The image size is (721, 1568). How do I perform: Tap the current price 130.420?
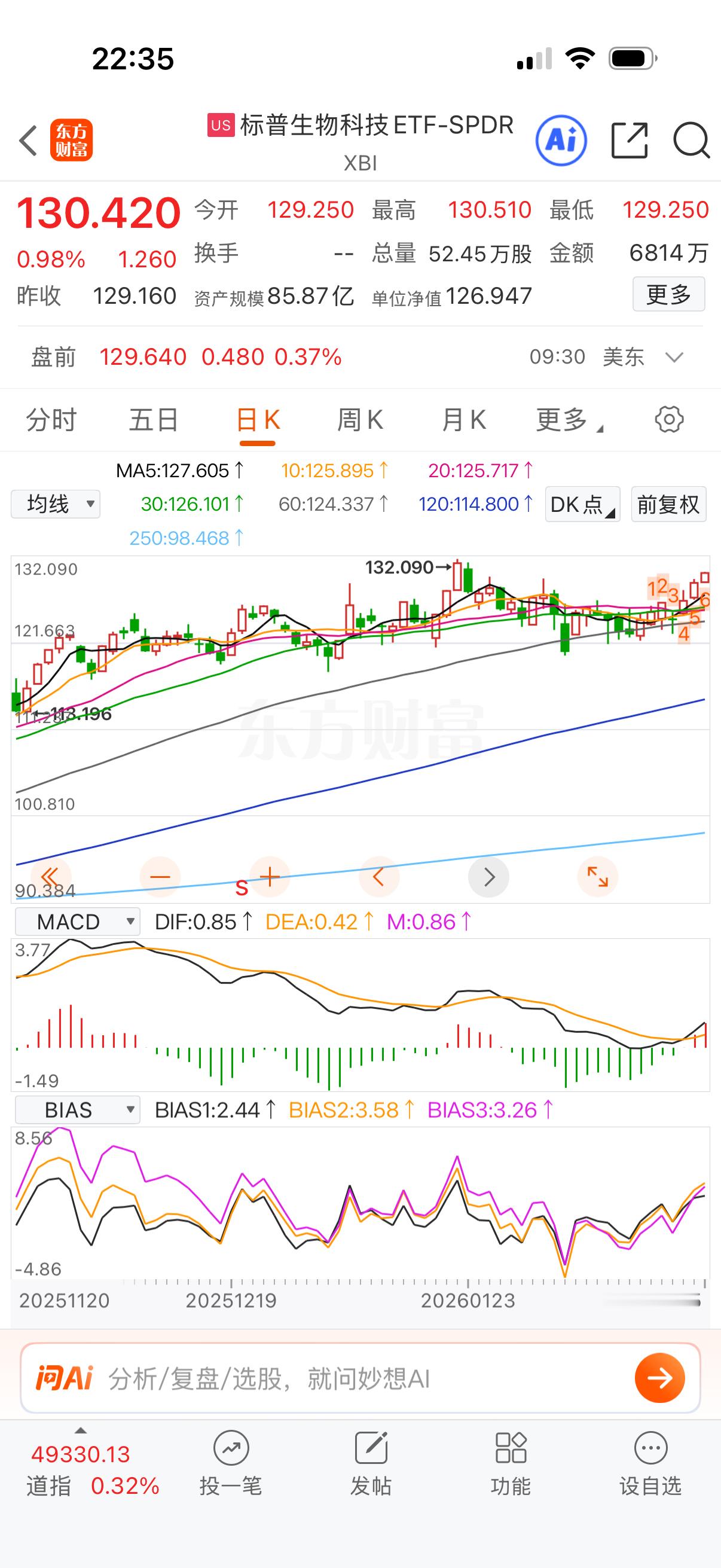[99, 213]
